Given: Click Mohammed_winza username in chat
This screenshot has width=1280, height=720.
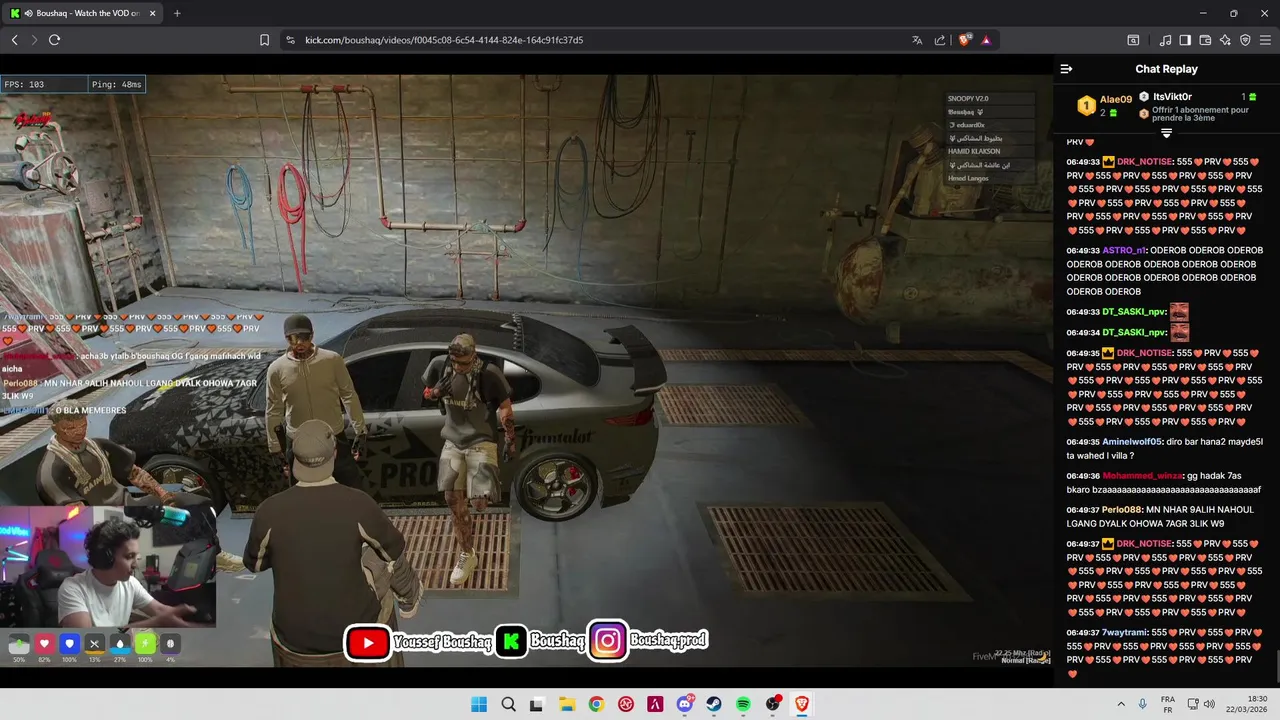Looking at the screenshot, I should pyautogui.click(x=1142, y=476).
